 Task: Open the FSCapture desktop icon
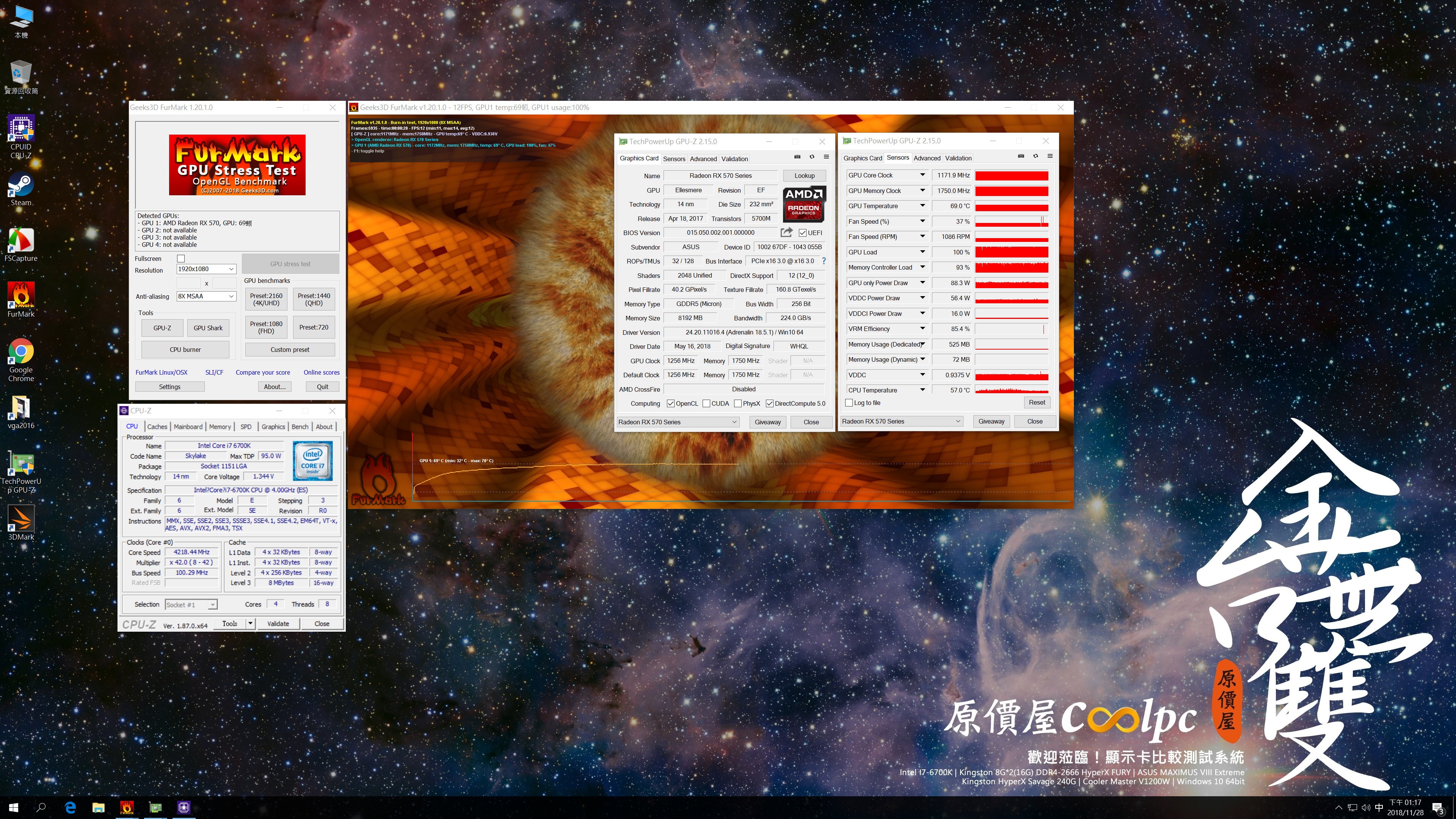(x=21, y=245)
